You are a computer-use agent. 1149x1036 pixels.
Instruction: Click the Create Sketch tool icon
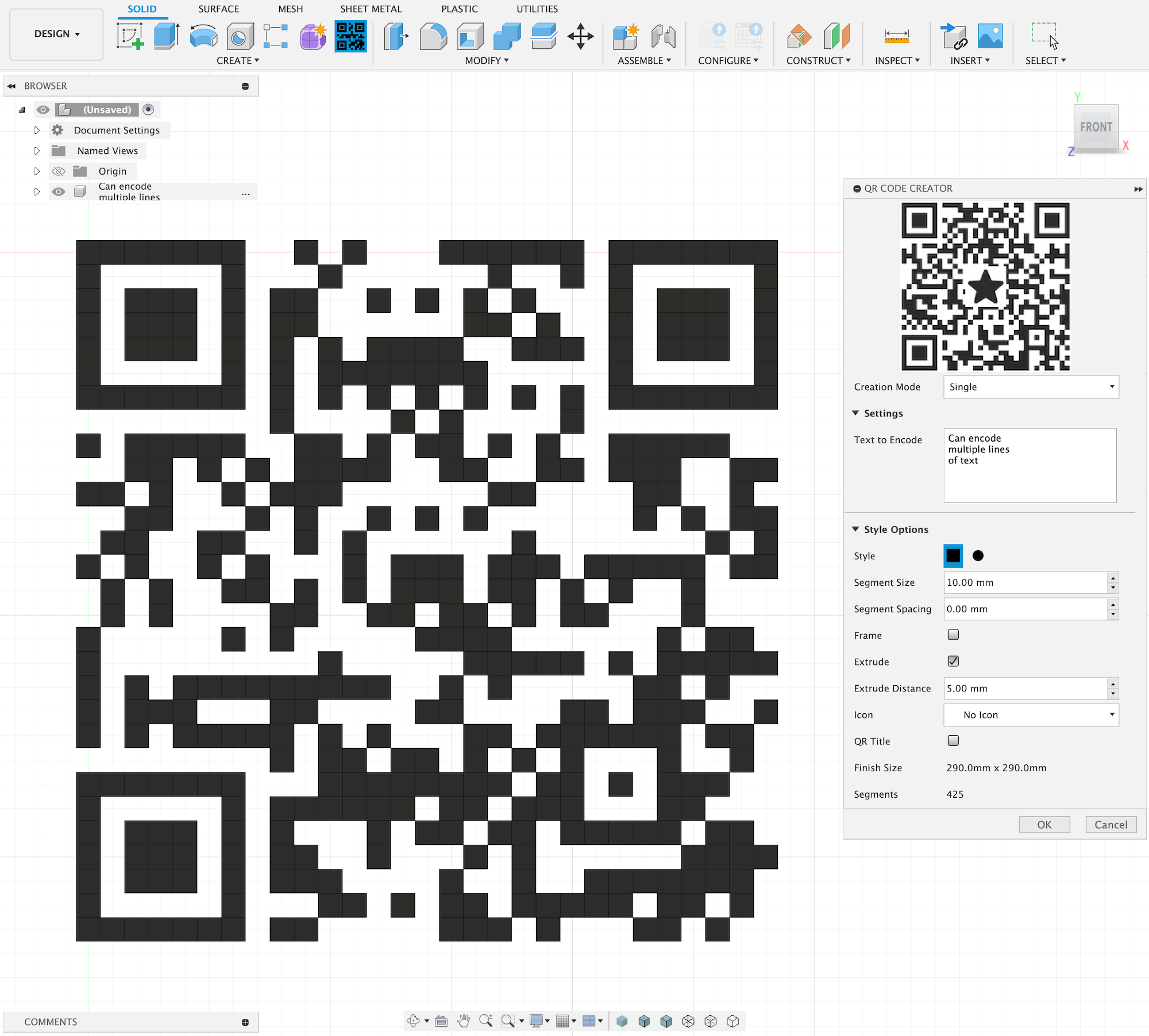click(130, 36)
